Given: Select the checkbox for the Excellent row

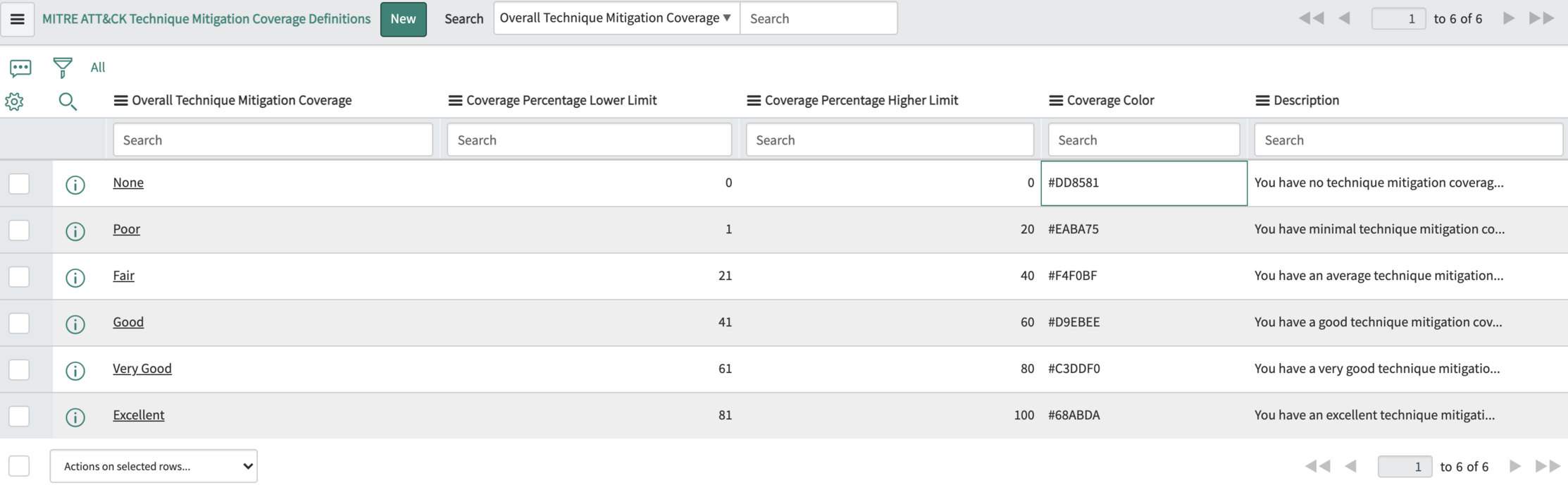Looking at the screenshot, I should click(x=19, y=416).
